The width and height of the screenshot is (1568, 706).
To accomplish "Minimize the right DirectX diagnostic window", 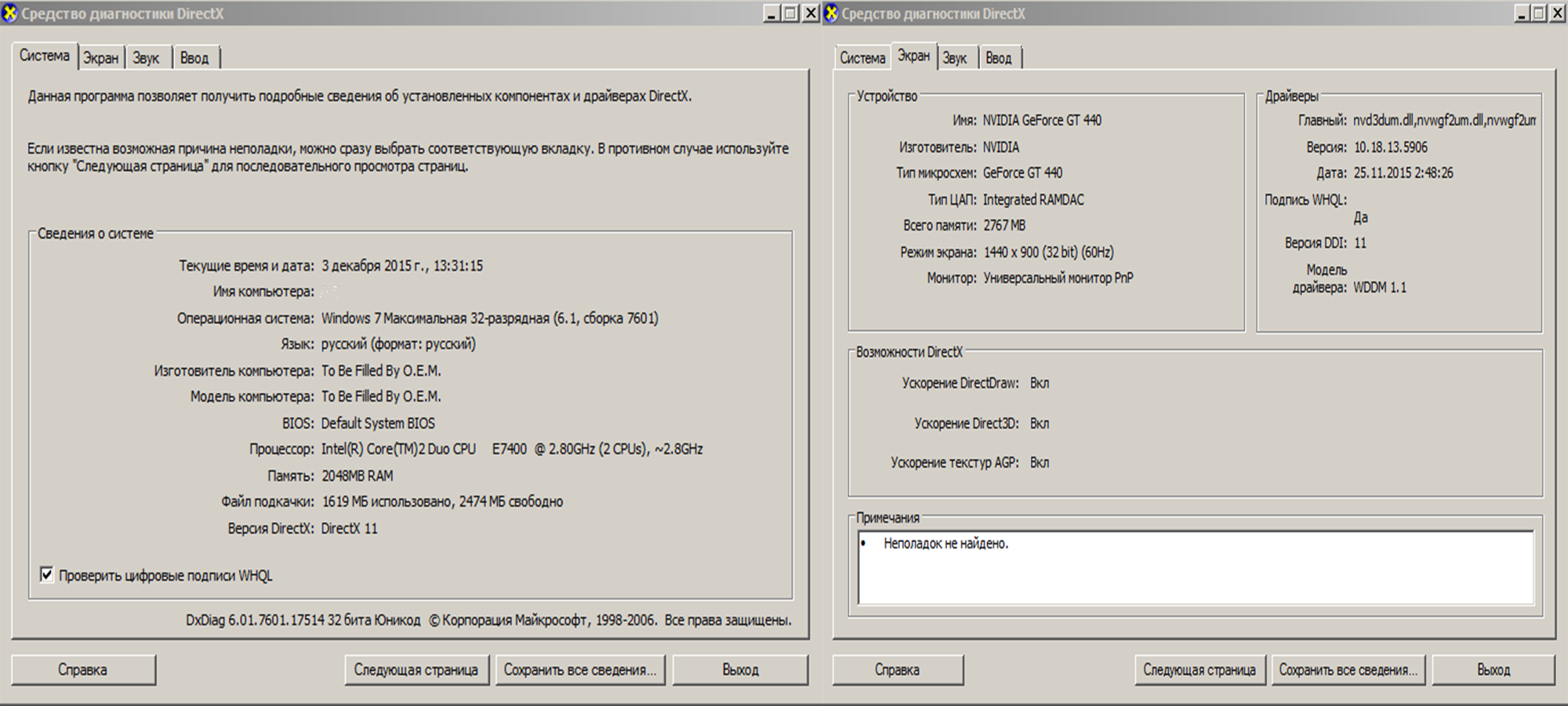I will (1522, 13).
